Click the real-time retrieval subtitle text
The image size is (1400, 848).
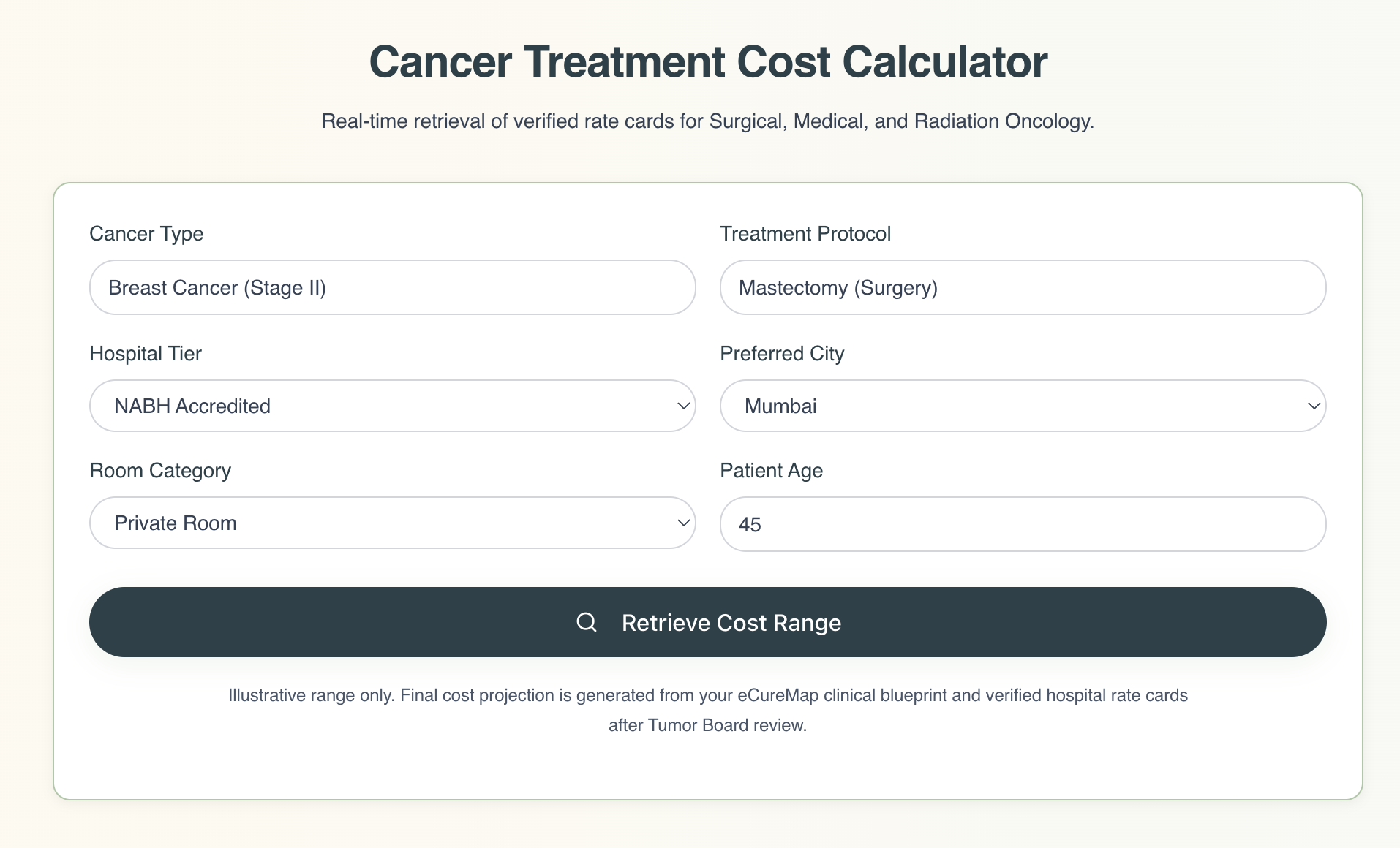point(707,122)
